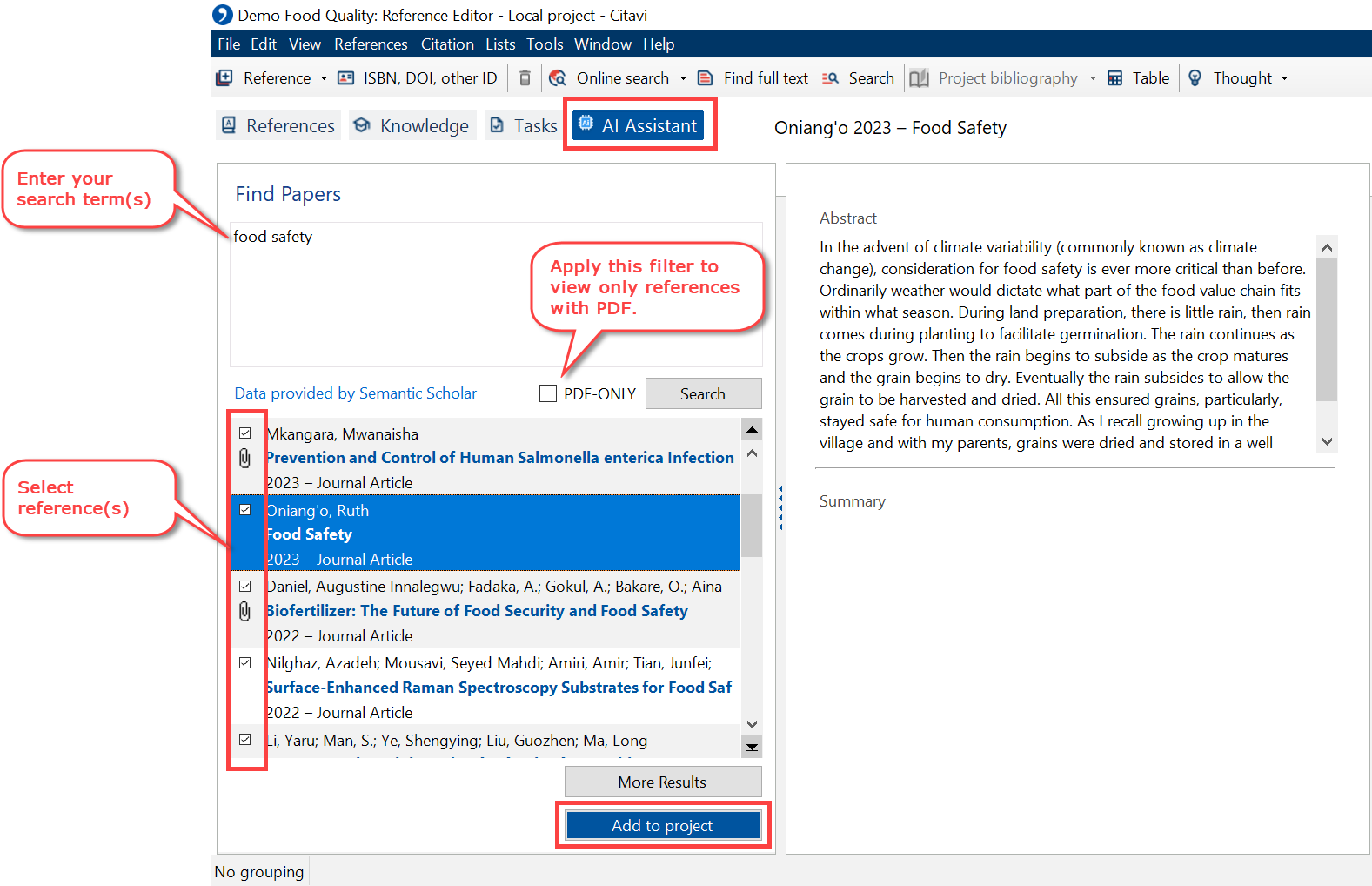Uncheck the Li, Yaru reference checkbox
Screen dimensions: 1372x886
(245, 739)
